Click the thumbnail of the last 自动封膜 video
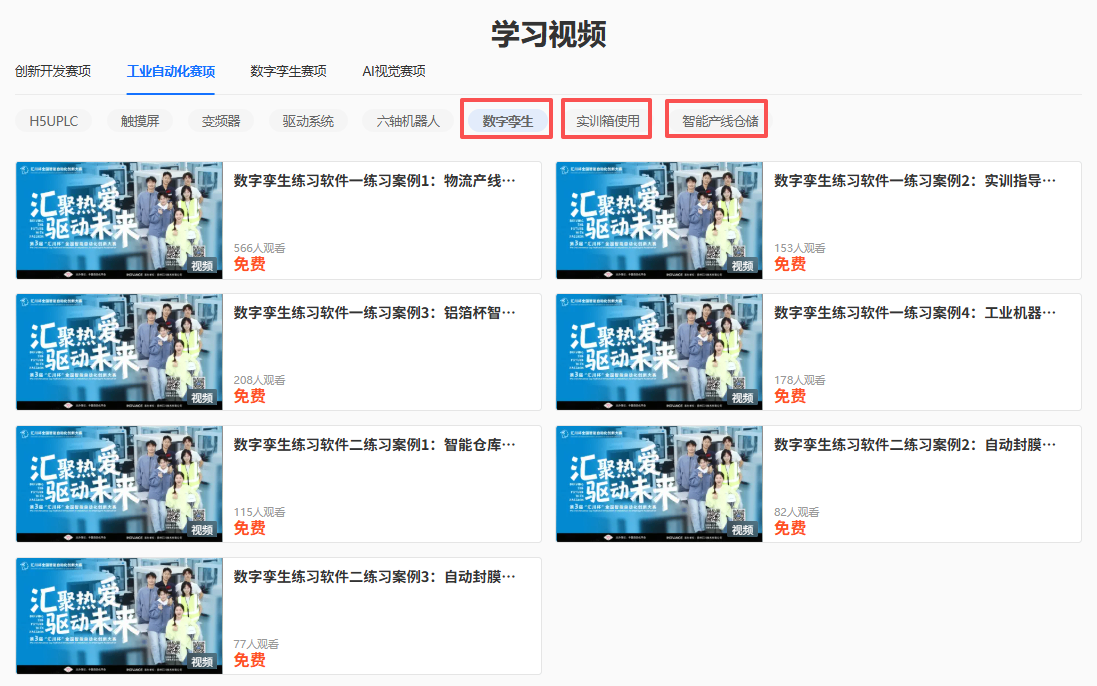The width and height of the screenshot is (1097, 686). (118, 615)
